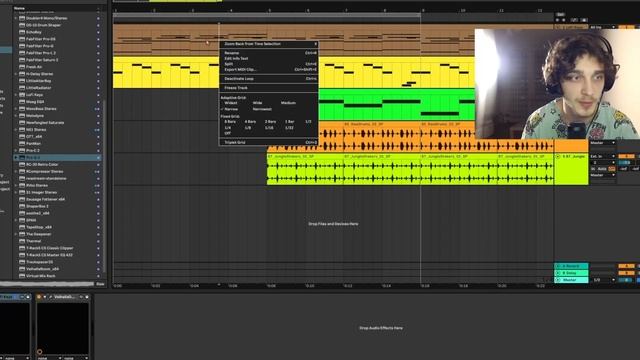This screenshot has width=640, height=360.
Task: Click the Newfangled Saturate plugin icon
Action: [22, 122]
